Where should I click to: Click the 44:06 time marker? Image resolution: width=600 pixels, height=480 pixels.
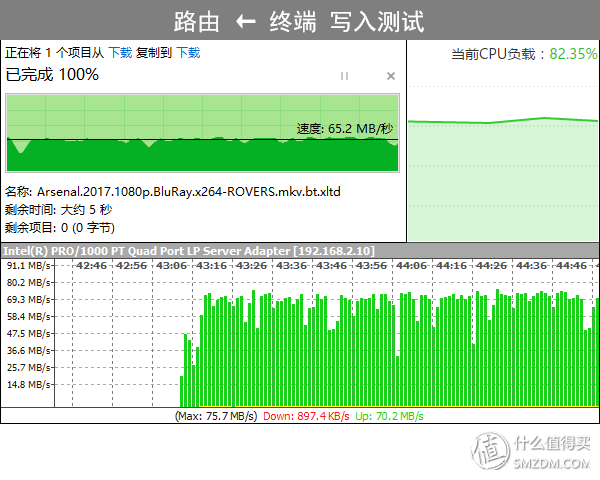[411, 266]
